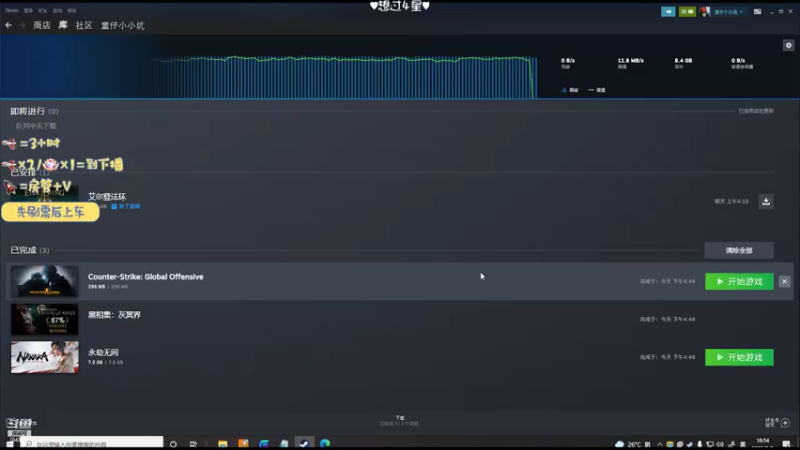This screenshot has height=450, width=800.
Task: Open the 社区 community tab
Action: tap(84, 26)
